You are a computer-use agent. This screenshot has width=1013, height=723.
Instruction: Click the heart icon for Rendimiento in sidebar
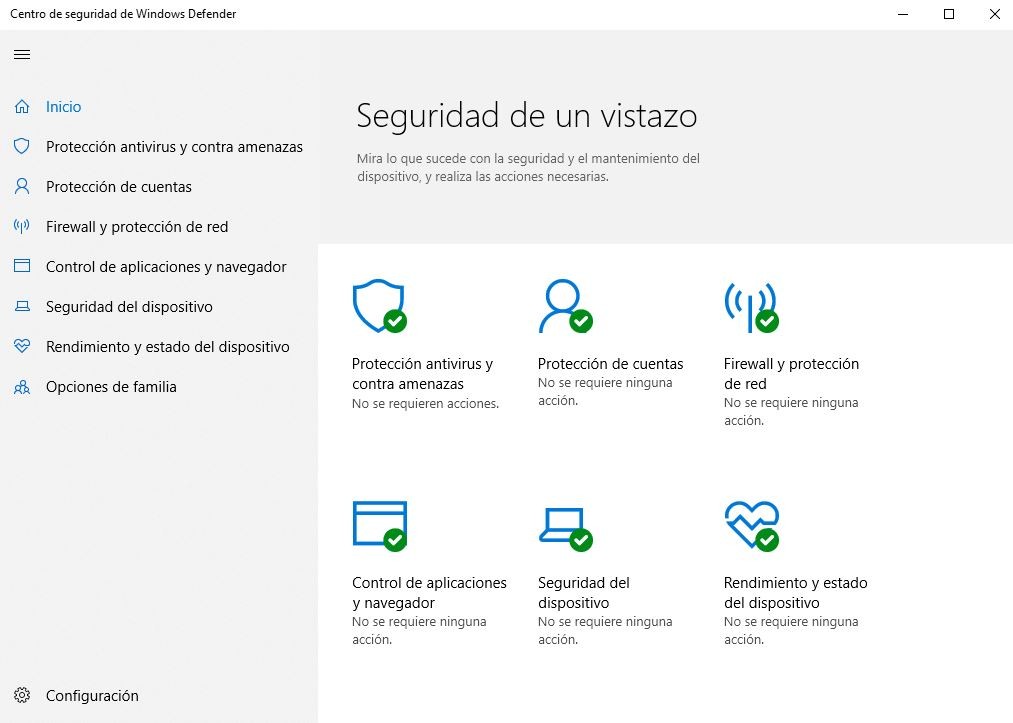click(22, 347)
